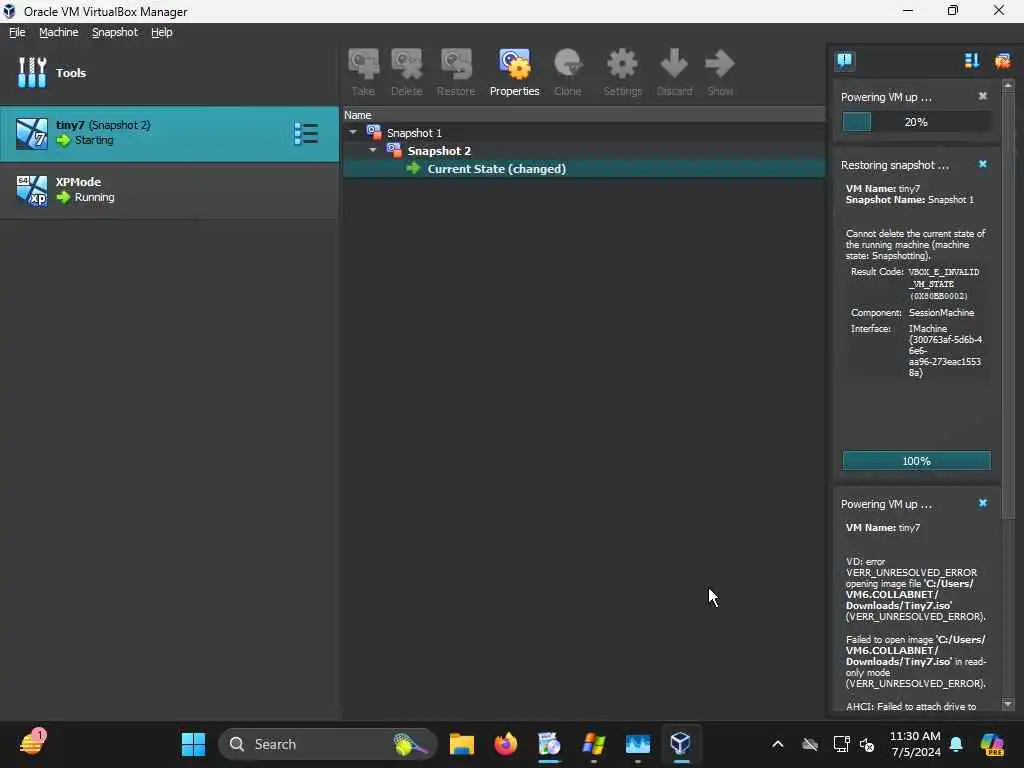Toggle the notification center icon
The image size is (1024, 768).
point(844,61)
